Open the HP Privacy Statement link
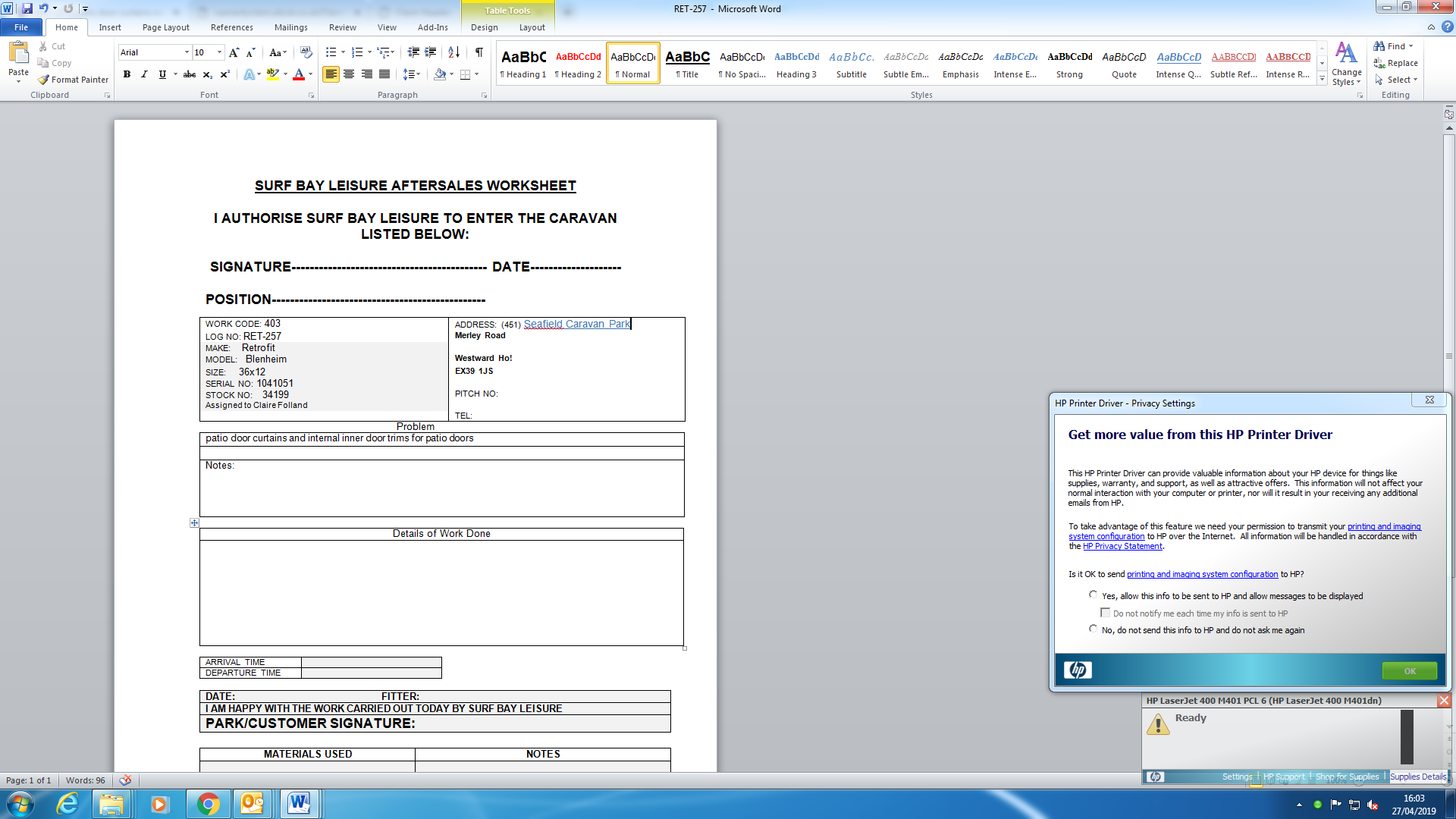 pyautogui.click(x=1122, y=546)
